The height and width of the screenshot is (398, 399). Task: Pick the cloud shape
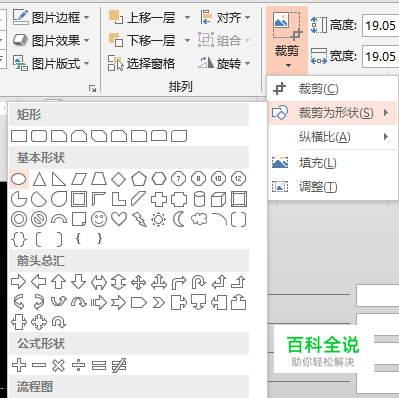[199, 219]
